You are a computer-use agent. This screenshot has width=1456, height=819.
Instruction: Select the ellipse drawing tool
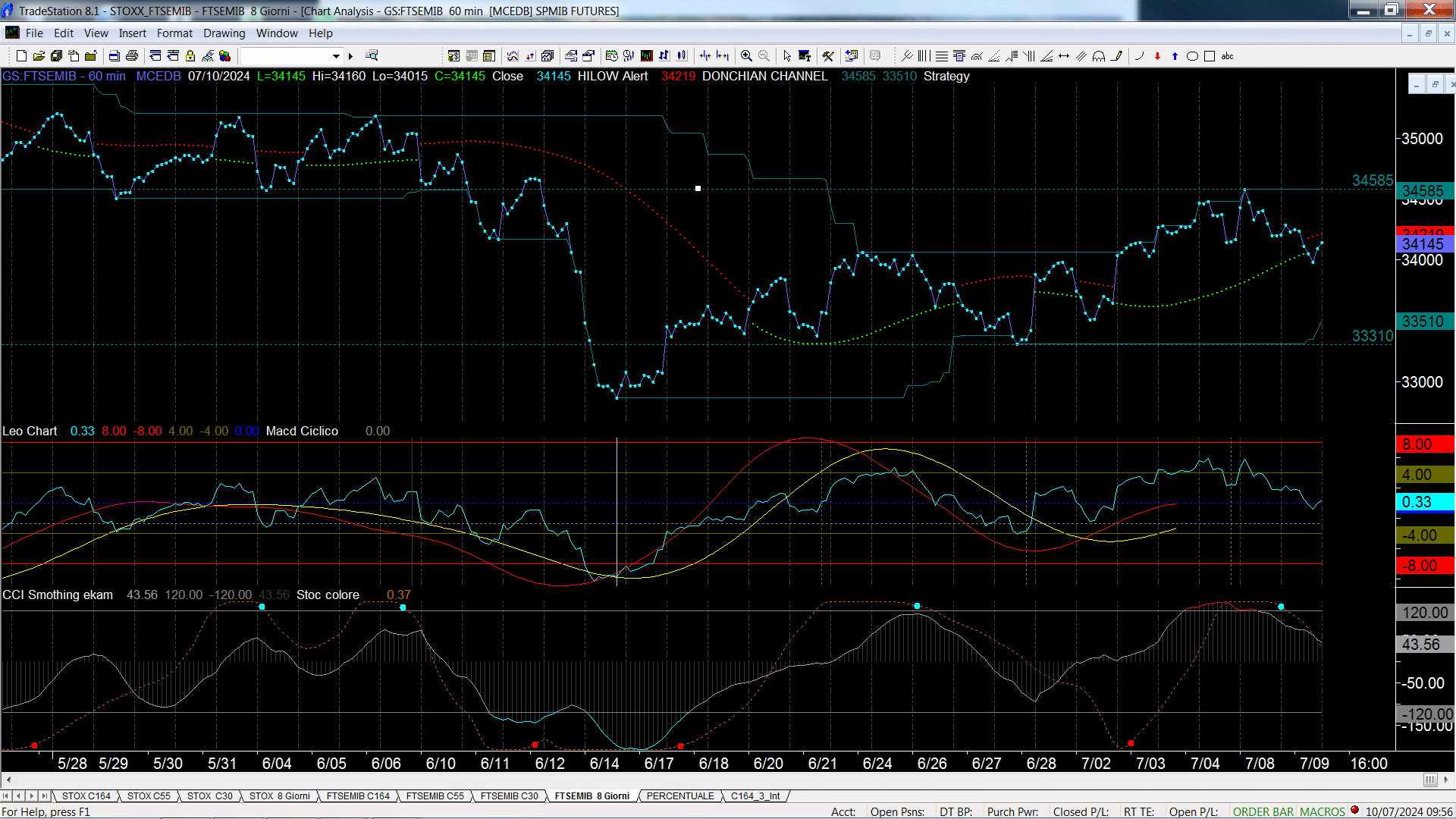pyautogui.click(x=1192, y=56)
